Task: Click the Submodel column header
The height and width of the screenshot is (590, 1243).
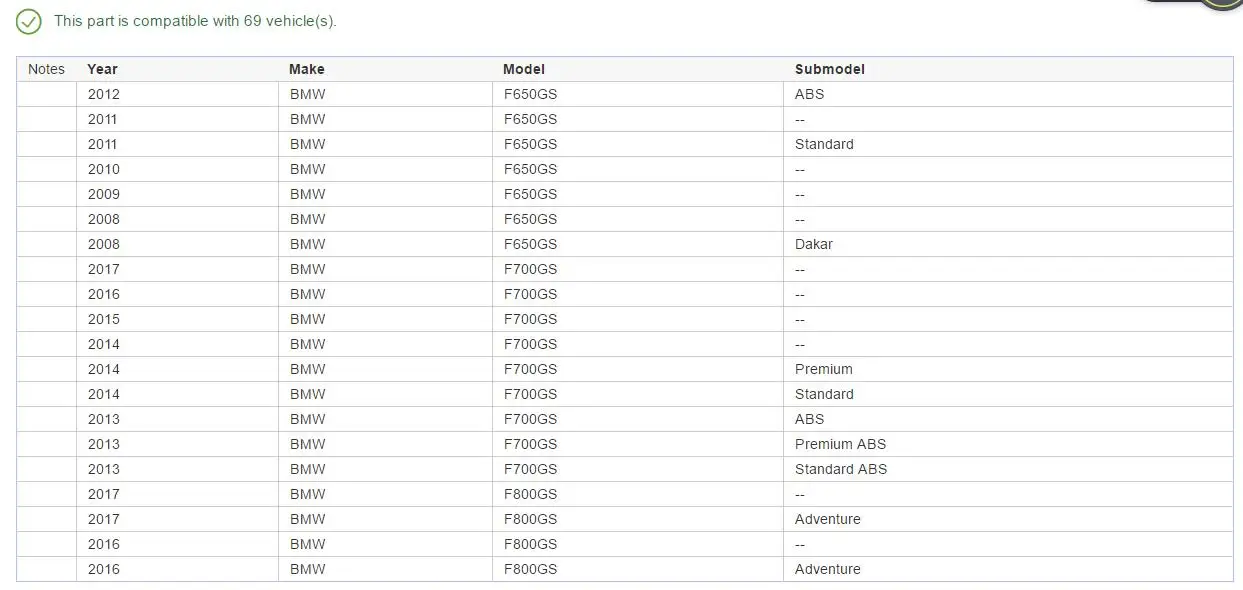Action: tap(829, 69)
